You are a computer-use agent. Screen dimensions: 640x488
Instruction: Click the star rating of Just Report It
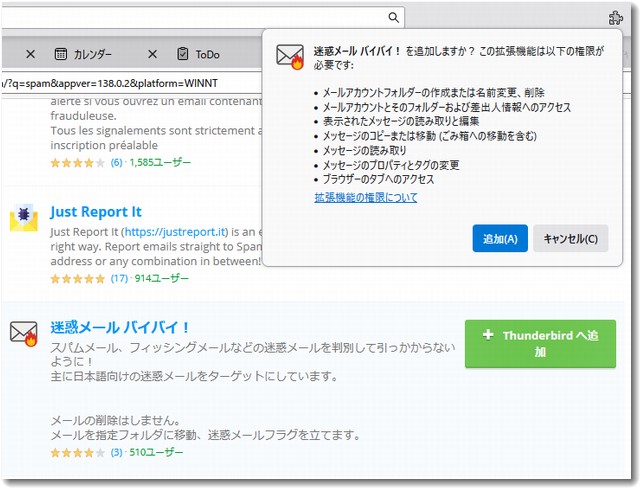78,279
